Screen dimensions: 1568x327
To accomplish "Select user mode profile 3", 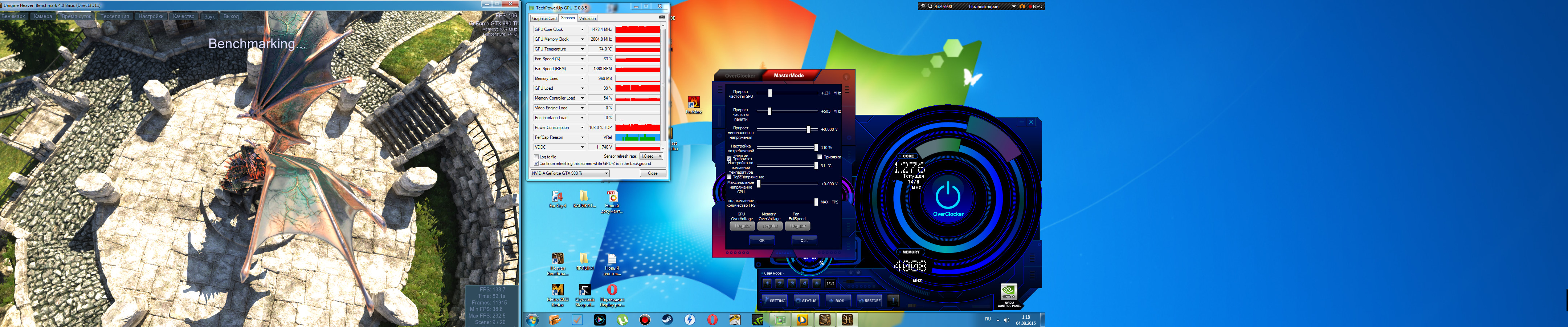I will 792,283.
